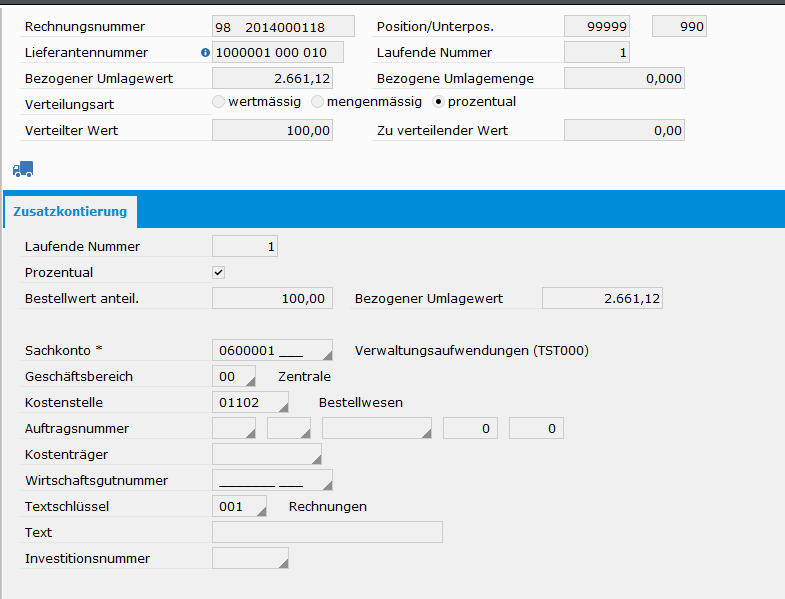The height and width of the screenshot is (599, 785).
Task: Click the lower Bezogener Umlagewert field 2.661,12
Action: coord(602,298)
